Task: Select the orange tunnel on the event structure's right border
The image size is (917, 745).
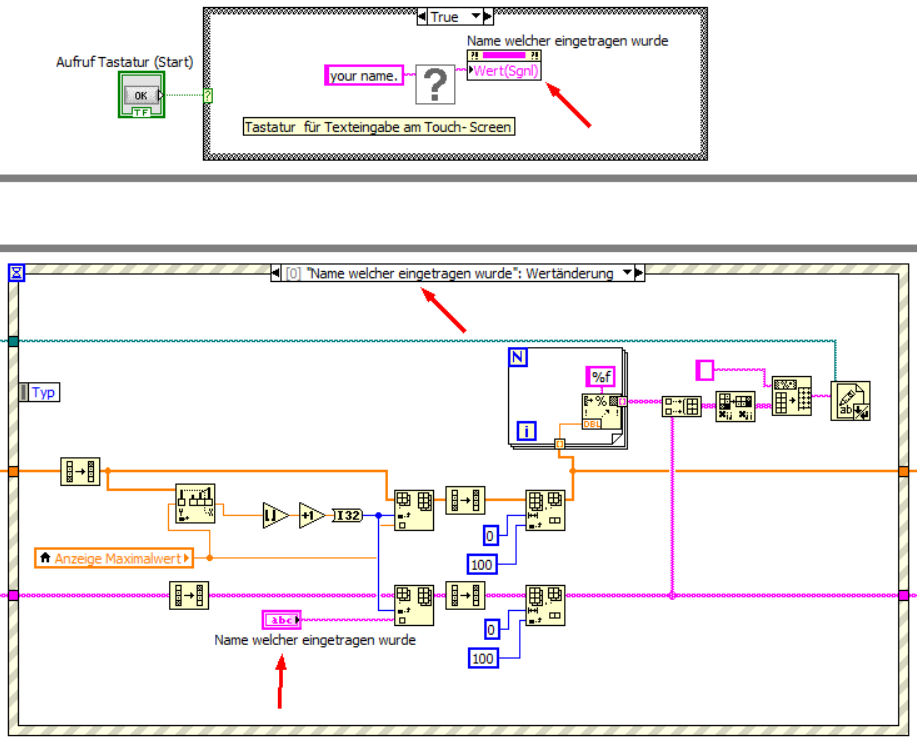Action: tap(904, 471)
